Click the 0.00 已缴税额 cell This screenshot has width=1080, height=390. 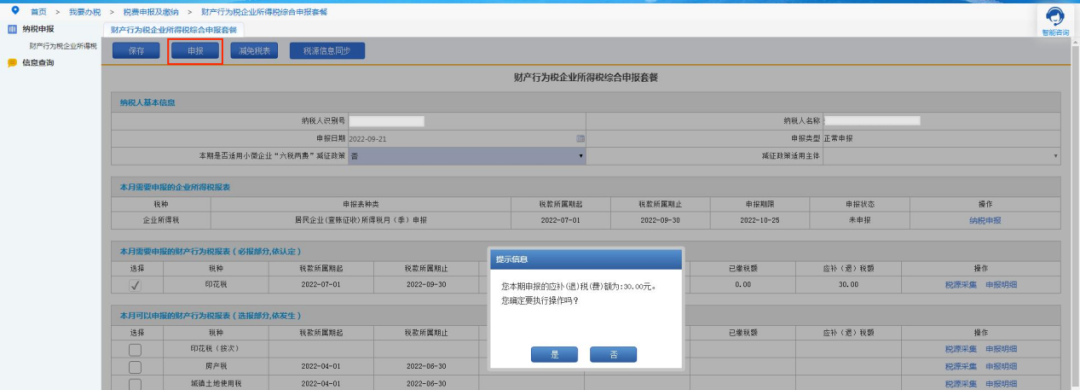pyautogui.click(x=742, y=285)
